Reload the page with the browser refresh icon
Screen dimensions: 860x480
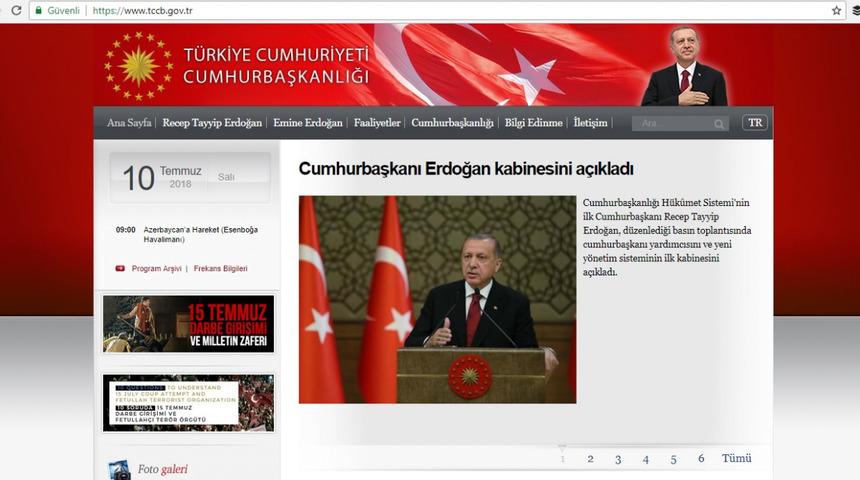16,10
